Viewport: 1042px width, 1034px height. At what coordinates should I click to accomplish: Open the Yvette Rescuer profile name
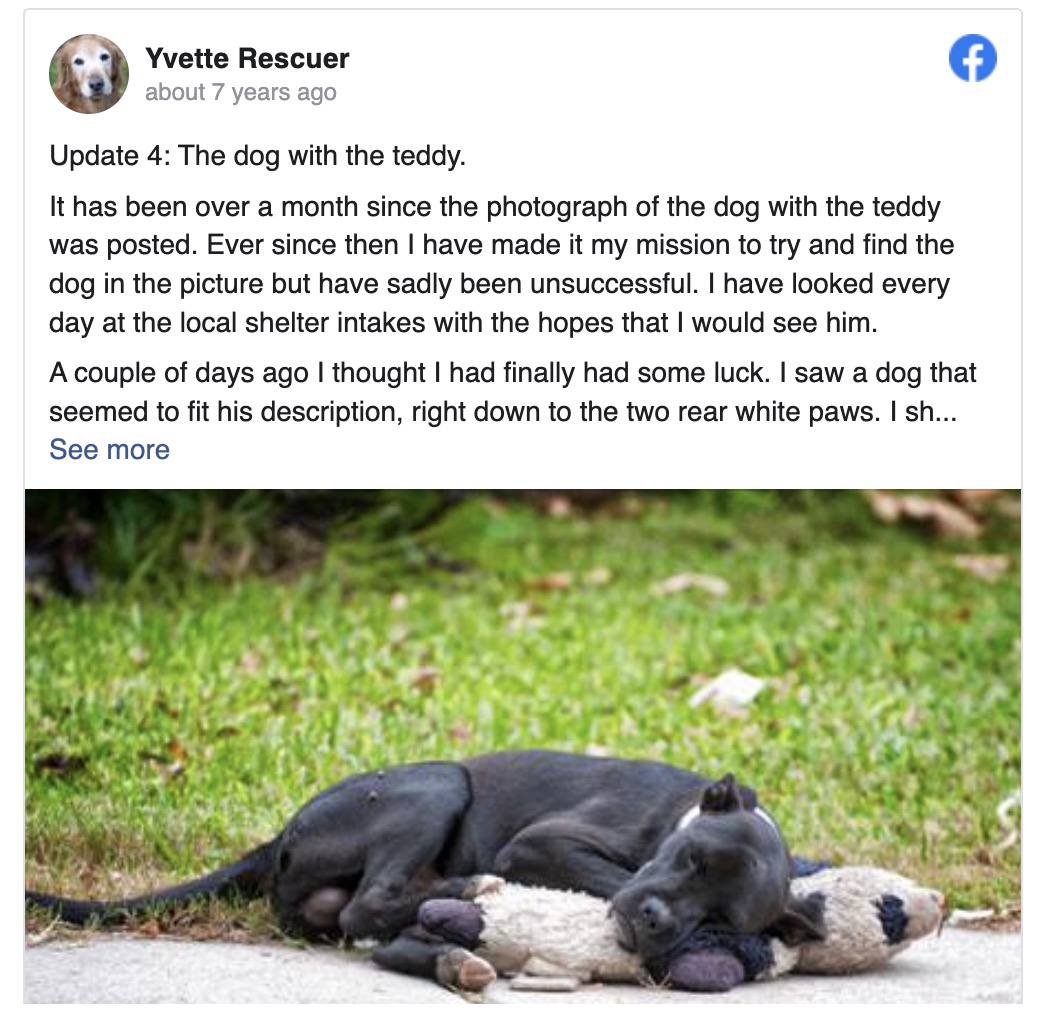pos(247,58)
